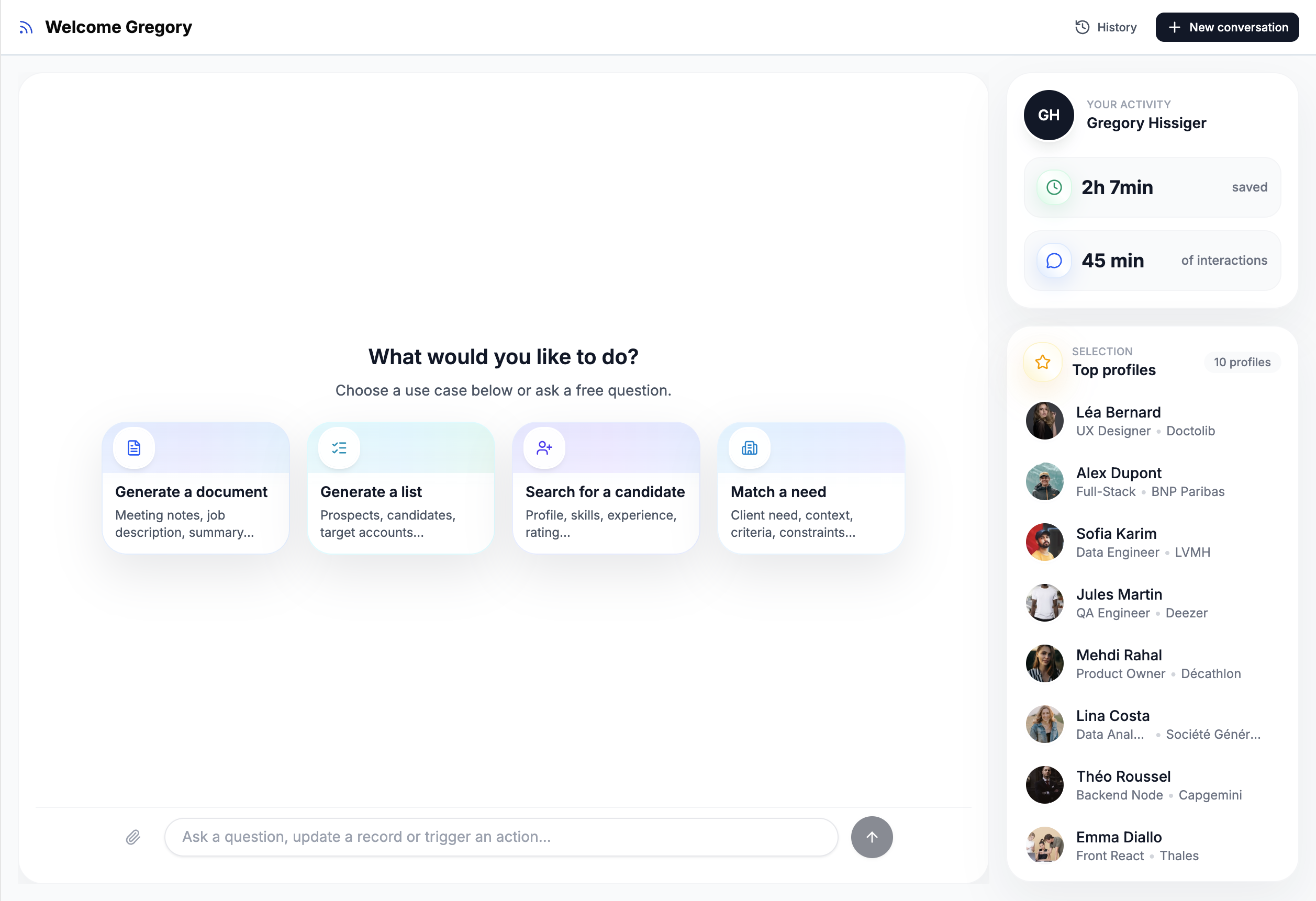Click the star icon next to Top profiles
The width and height of the screenshot is (1316, 901).
1043,362
